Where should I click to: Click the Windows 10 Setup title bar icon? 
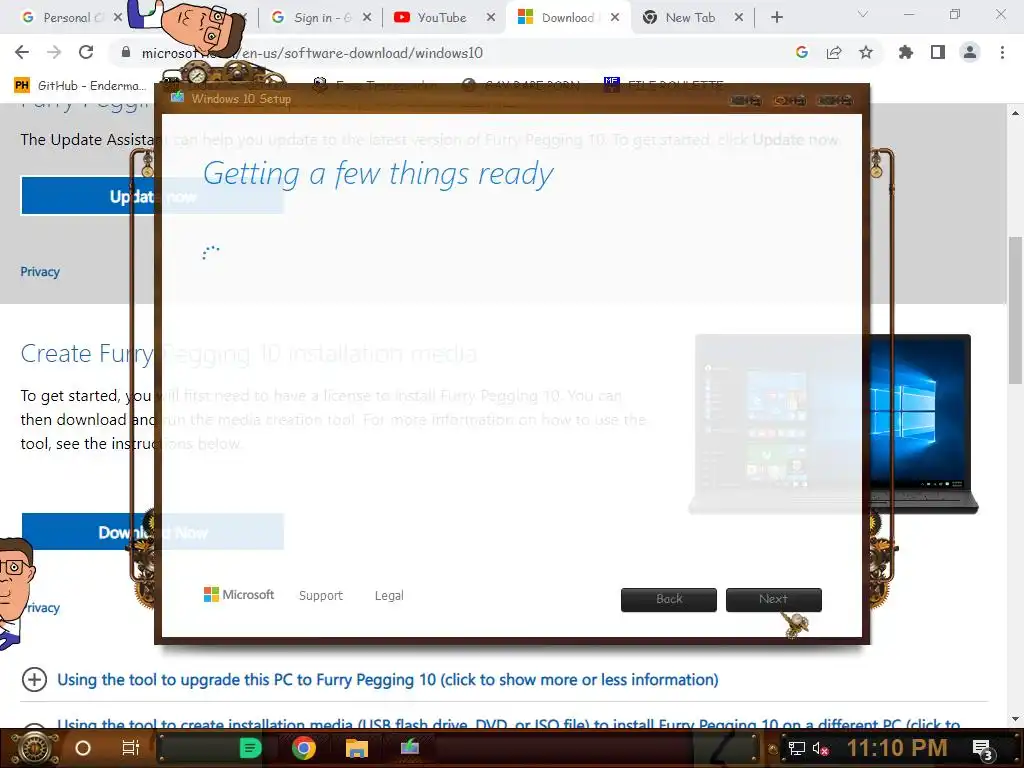[x=177, y=98]
